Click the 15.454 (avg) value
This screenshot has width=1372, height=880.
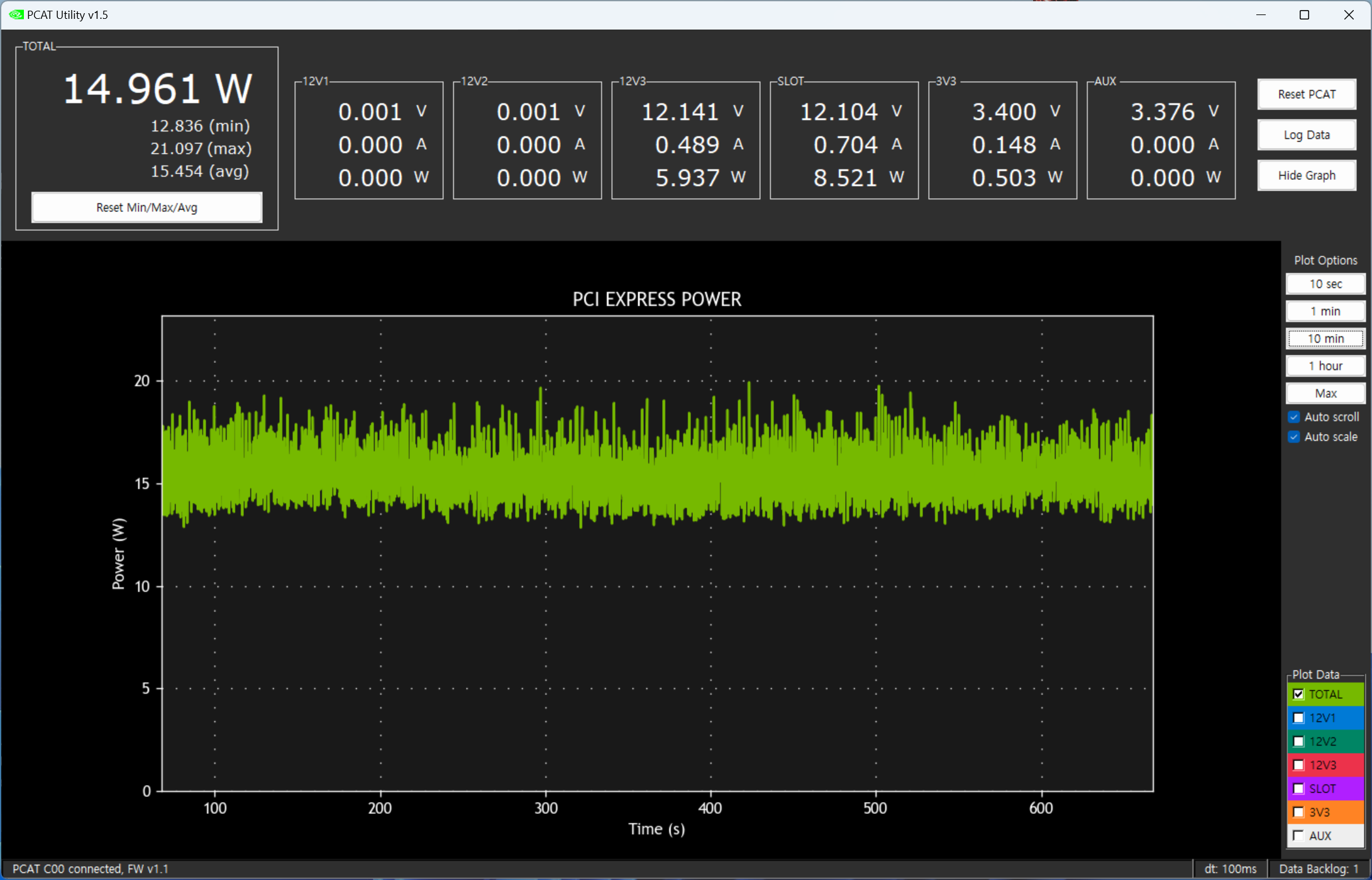[x=200, y=171]
